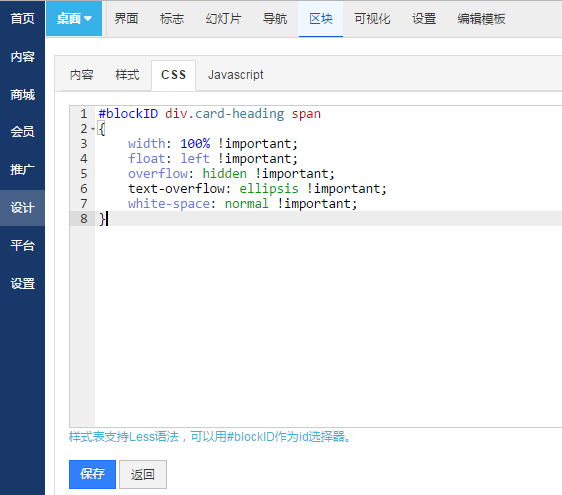Open the 桌面 dropdown menu
The height and width of the screenshot is (495, 562).
point(74,19)
